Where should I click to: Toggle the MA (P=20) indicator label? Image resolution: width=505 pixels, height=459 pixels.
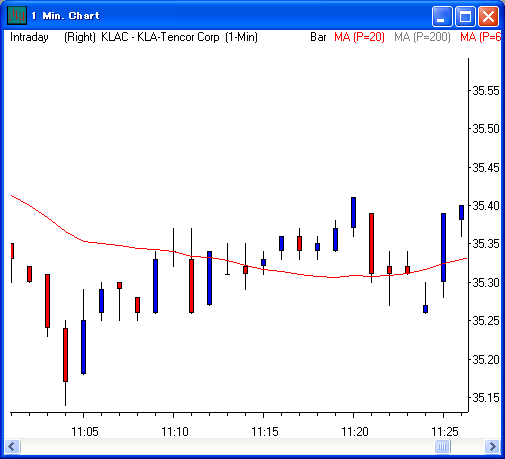click(359, 37)
